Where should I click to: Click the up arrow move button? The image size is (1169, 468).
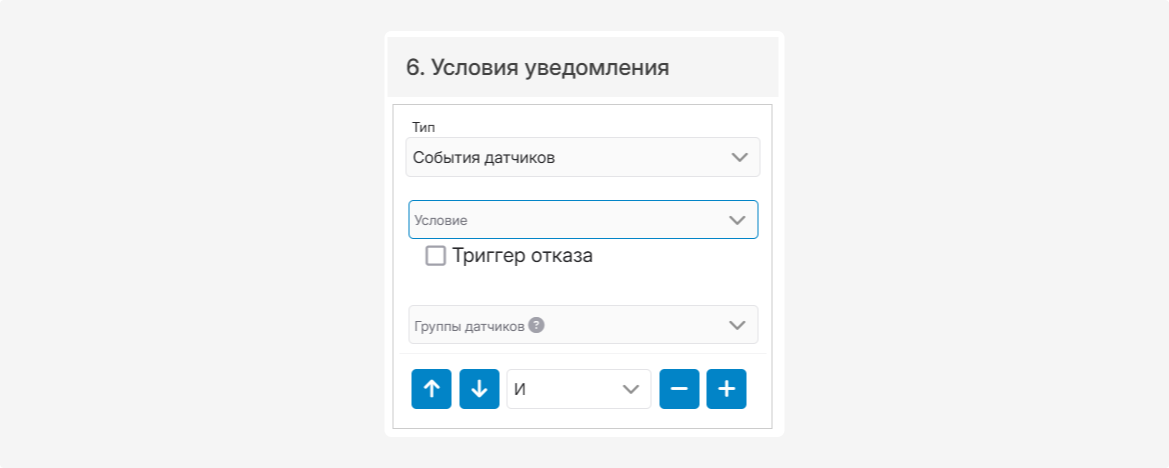coord(431,389)
